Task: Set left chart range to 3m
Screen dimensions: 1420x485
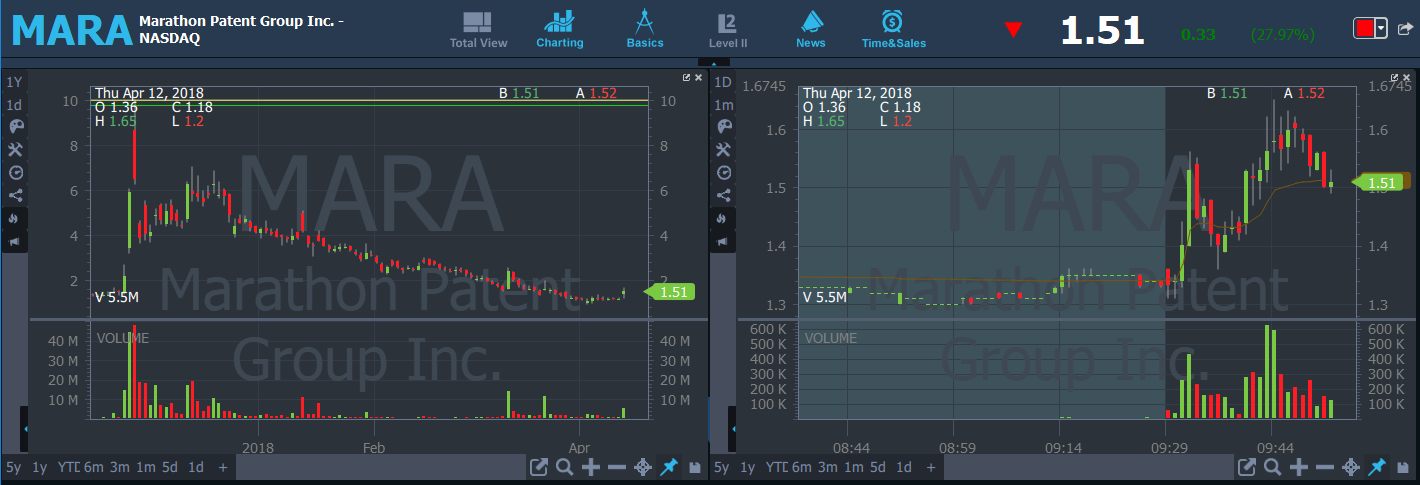Action: (119, 467)
